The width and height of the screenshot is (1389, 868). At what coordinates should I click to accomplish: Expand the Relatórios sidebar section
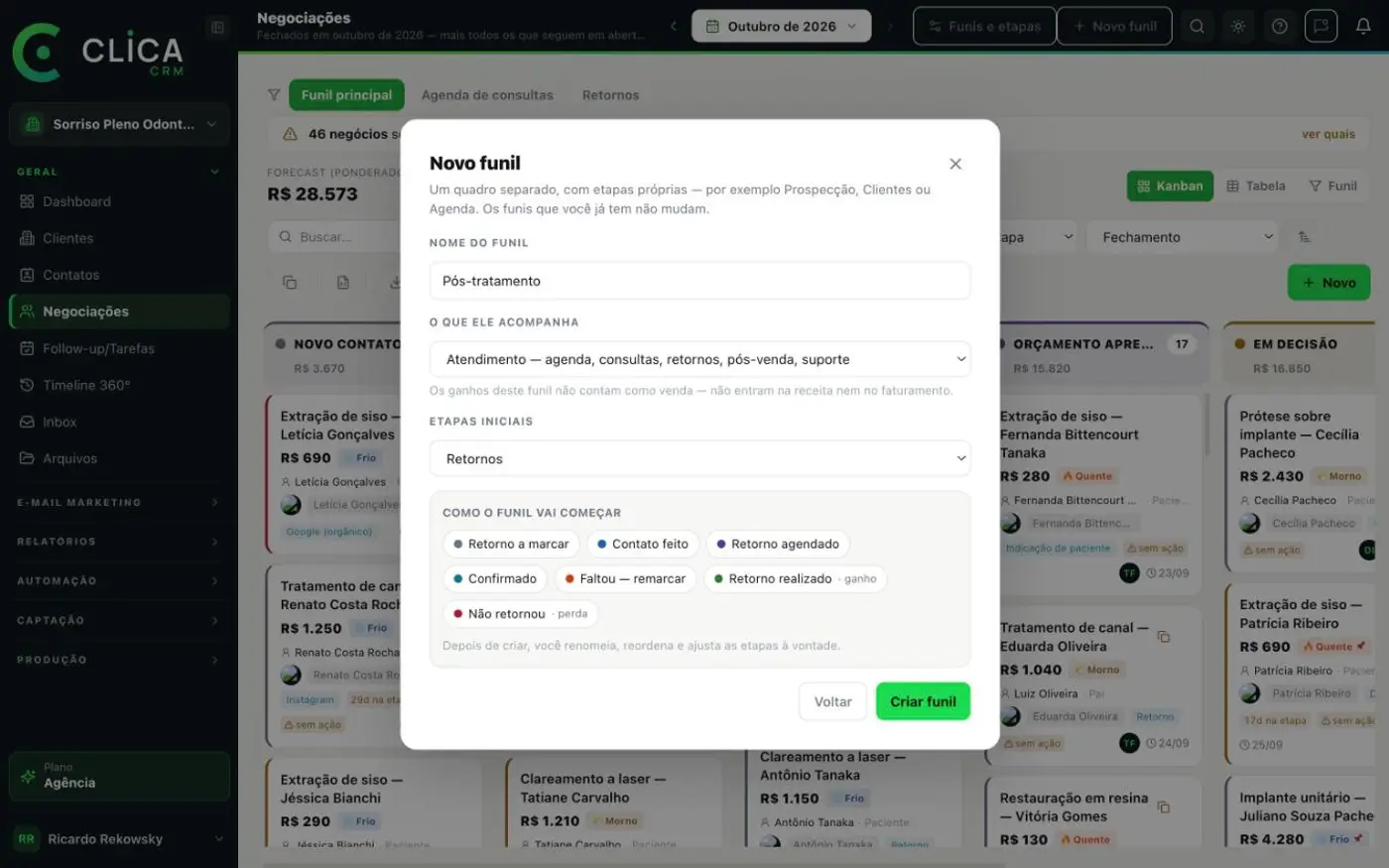point(119,542)
